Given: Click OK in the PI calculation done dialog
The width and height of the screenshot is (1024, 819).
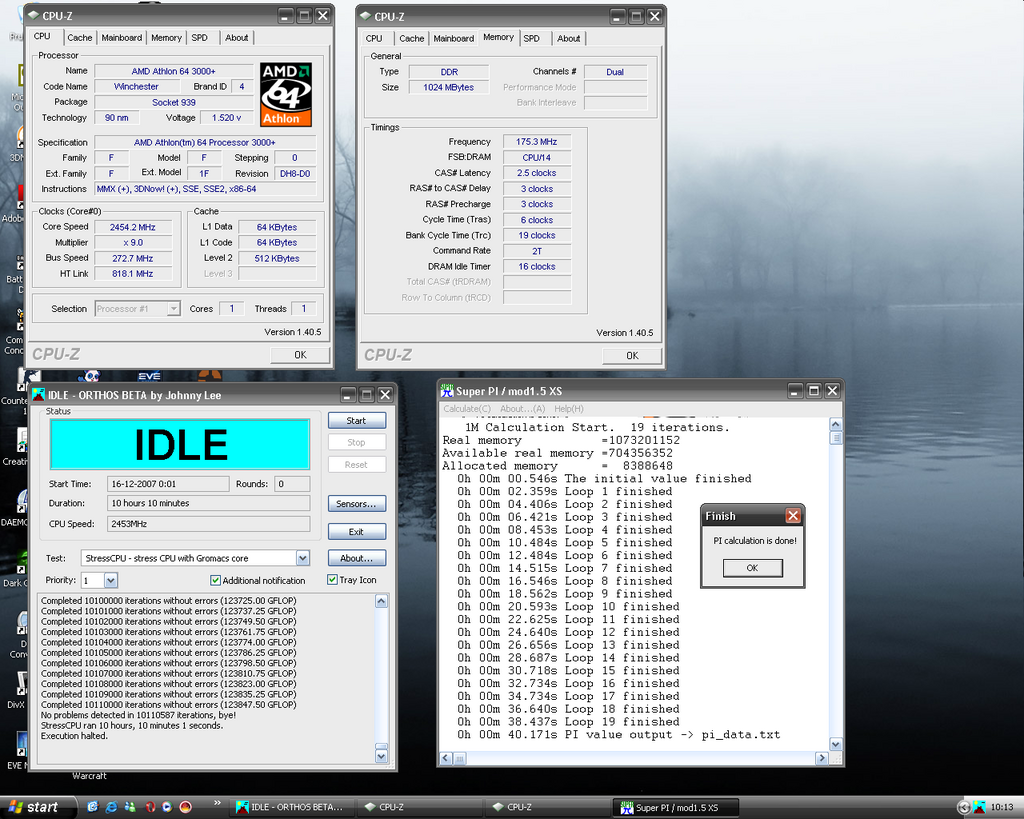Looking at the screenshot, I should [752, 568].
